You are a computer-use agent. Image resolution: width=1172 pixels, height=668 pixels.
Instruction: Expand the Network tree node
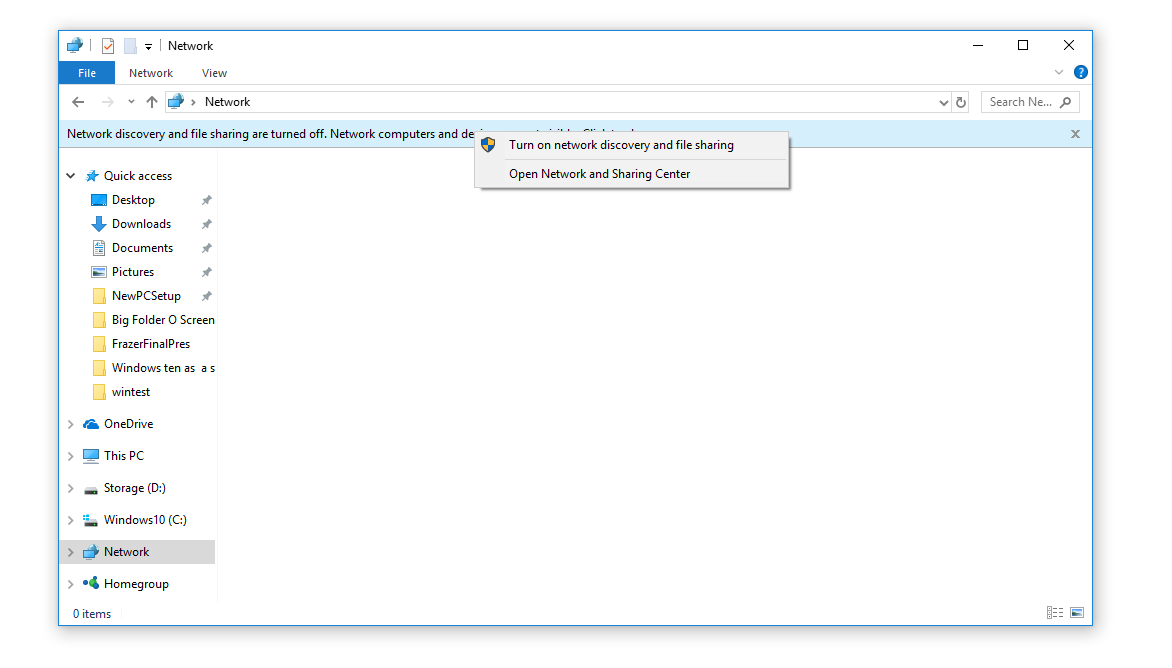tap(71, 552)
